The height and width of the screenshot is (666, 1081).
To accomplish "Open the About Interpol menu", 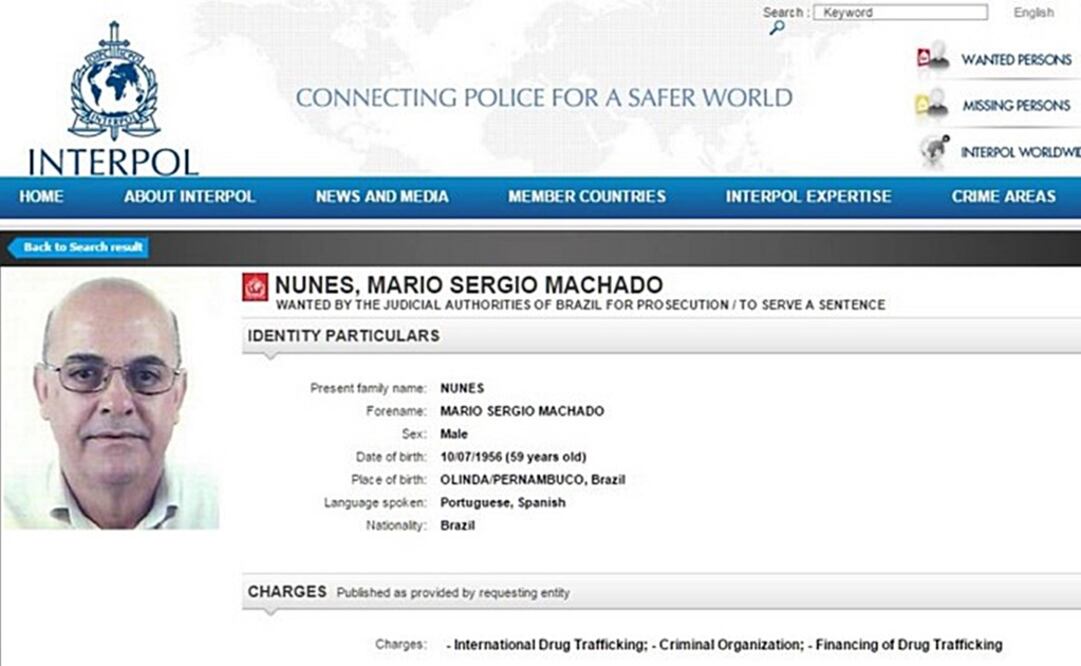I will point(190,197).
